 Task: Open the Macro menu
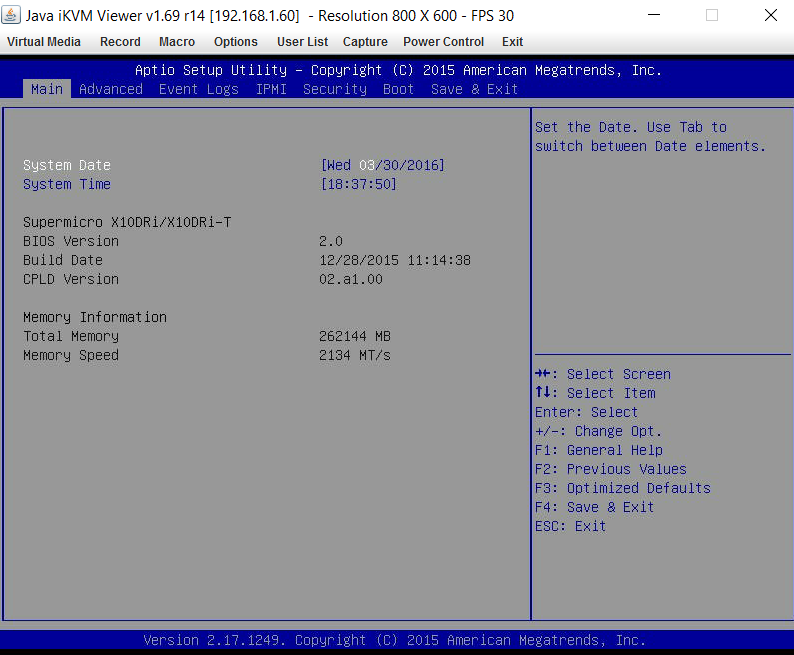coord(177,42)
